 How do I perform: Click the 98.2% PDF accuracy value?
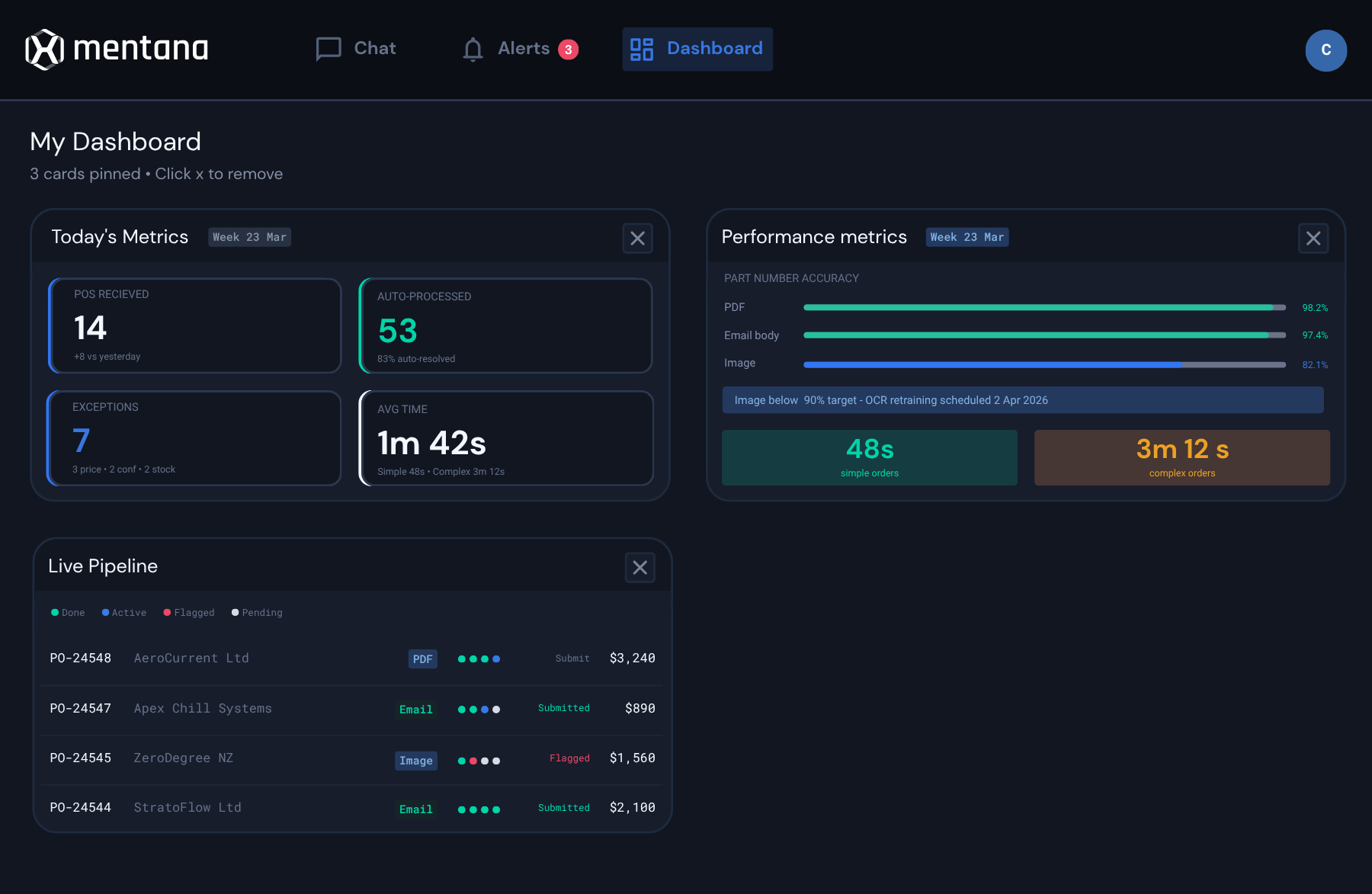(1315, 308)
